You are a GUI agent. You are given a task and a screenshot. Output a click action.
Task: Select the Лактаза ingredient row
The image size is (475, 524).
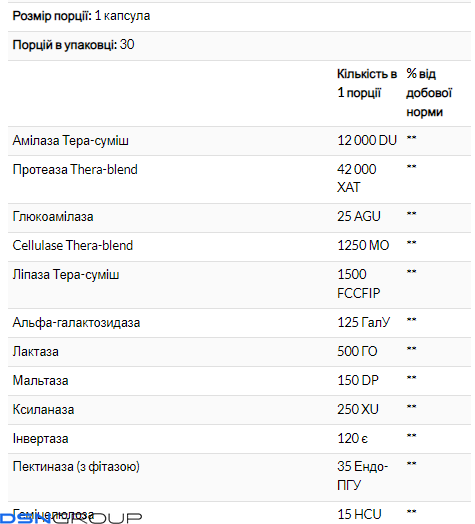239,352
